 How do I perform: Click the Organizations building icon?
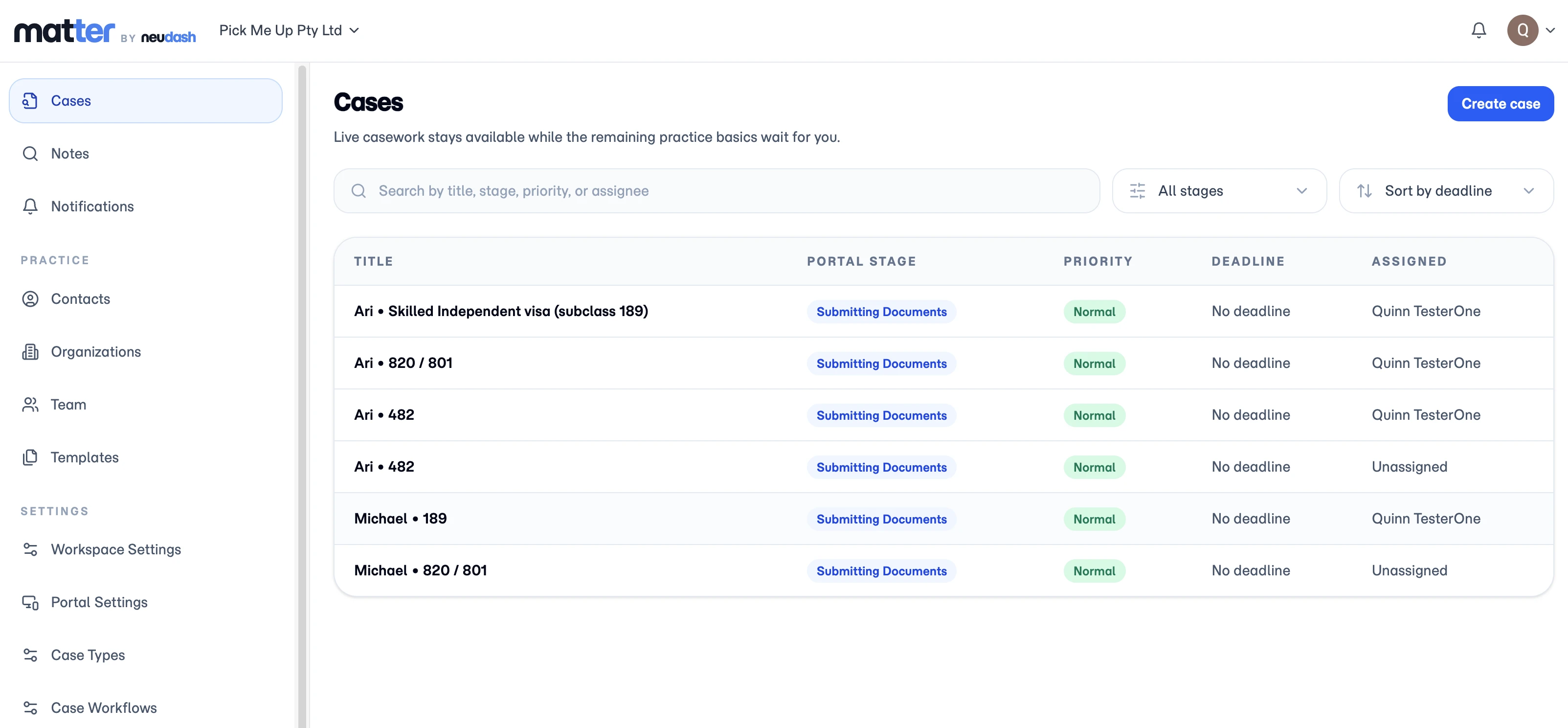(30, 352)
